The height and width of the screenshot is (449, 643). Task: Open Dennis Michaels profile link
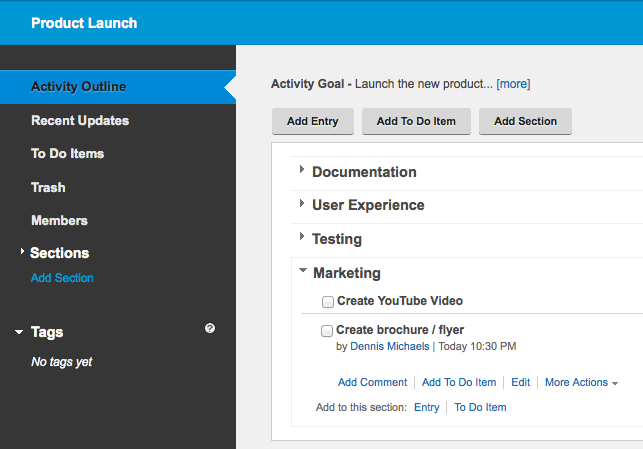[390, 346]
